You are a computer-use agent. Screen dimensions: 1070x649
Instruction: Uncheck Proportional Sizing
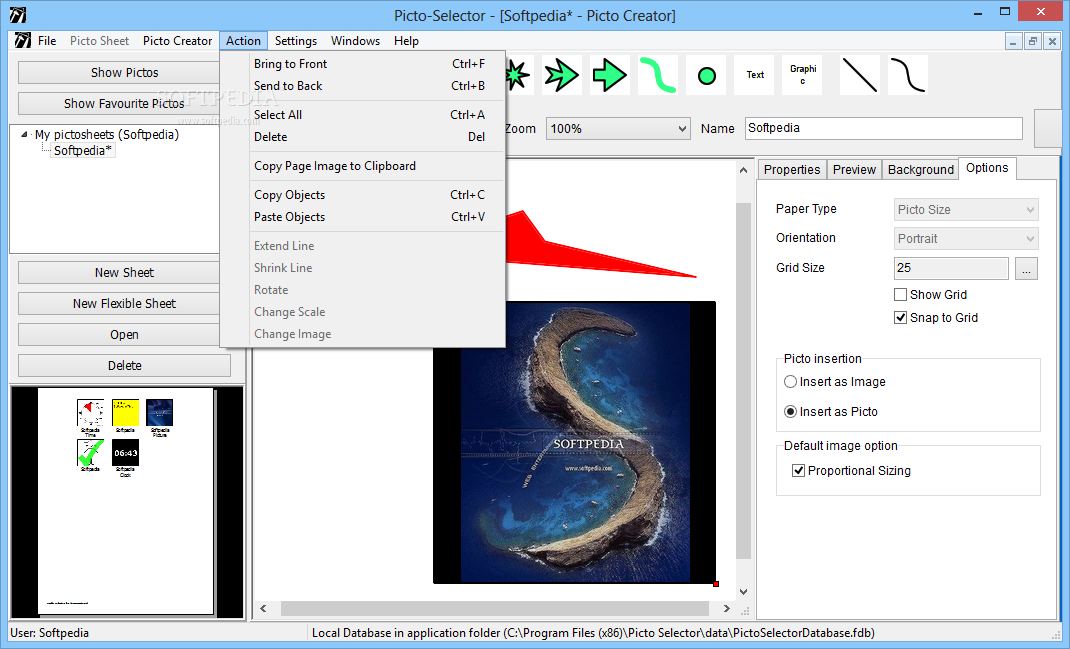pyautogui.click(x=798, y=470)
